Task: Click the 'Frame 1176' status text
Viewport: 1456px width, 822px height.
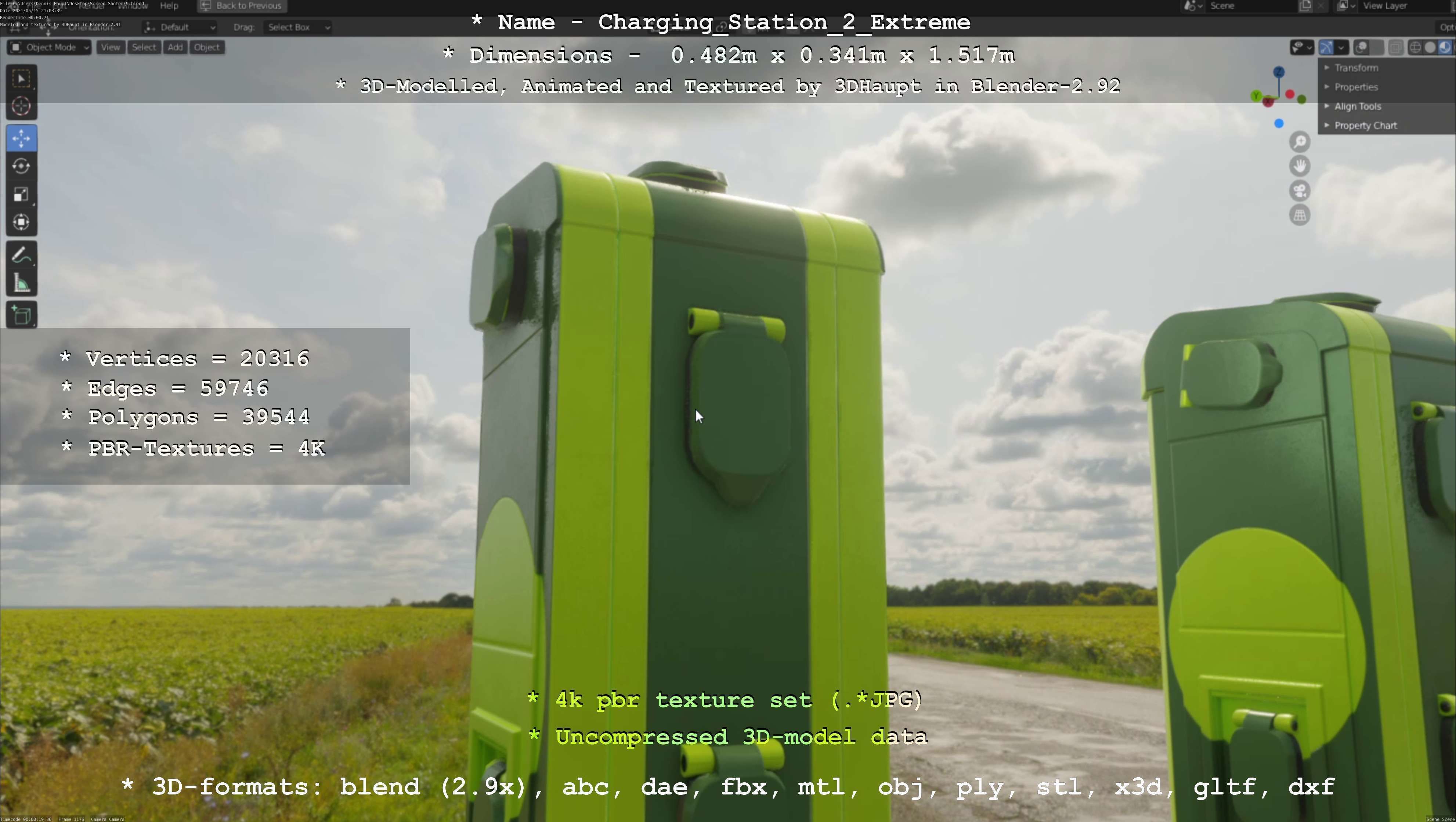Action: [x=71, y=819]
